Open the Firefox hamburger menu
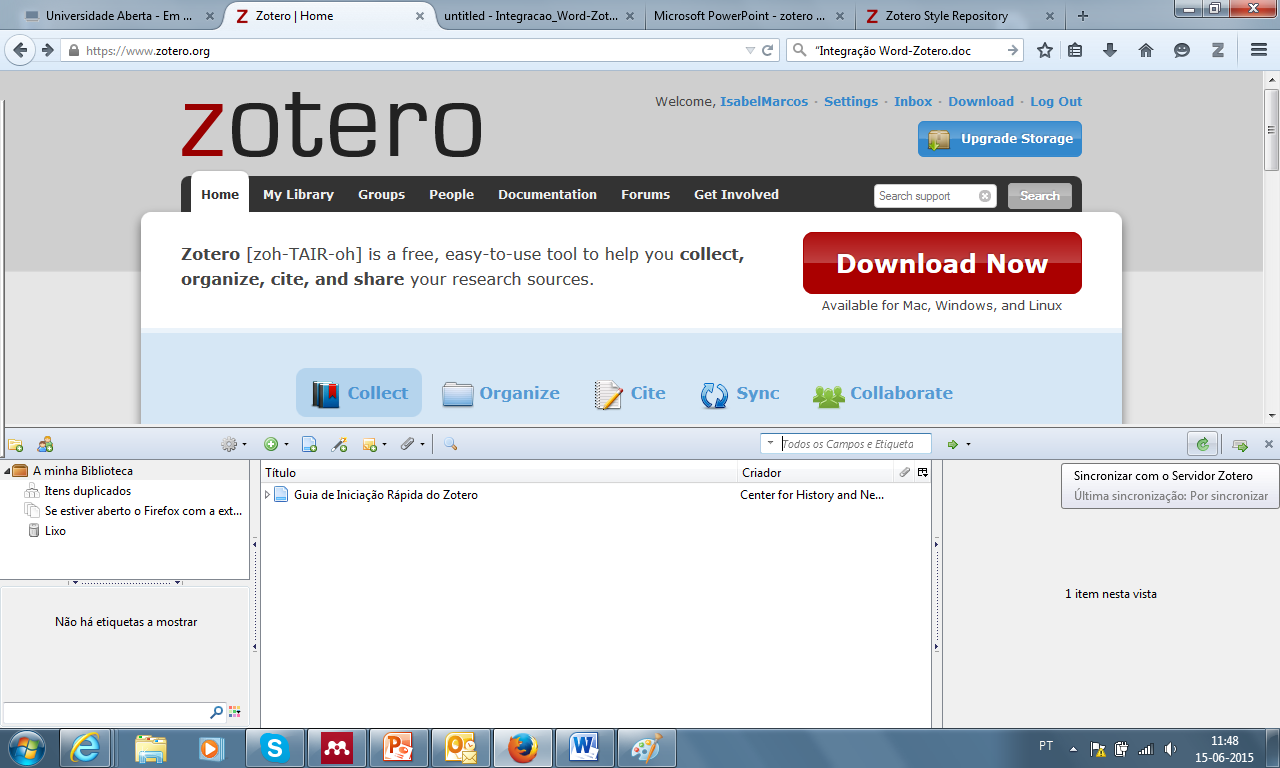Screen dimensions: 1280x768 click(x=1259, y=50)
